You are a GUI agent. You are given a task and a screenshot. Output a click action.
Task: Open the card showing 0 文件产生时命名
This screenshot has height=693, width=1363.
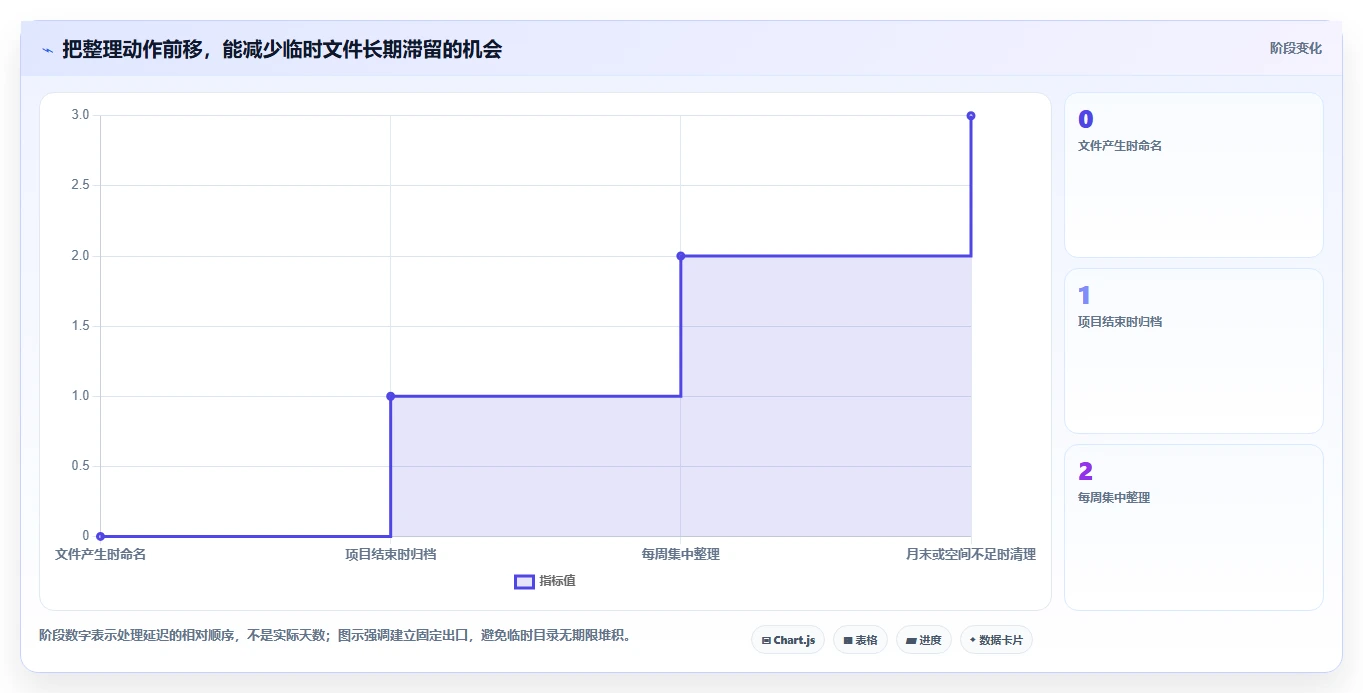tap(1194, 175)
